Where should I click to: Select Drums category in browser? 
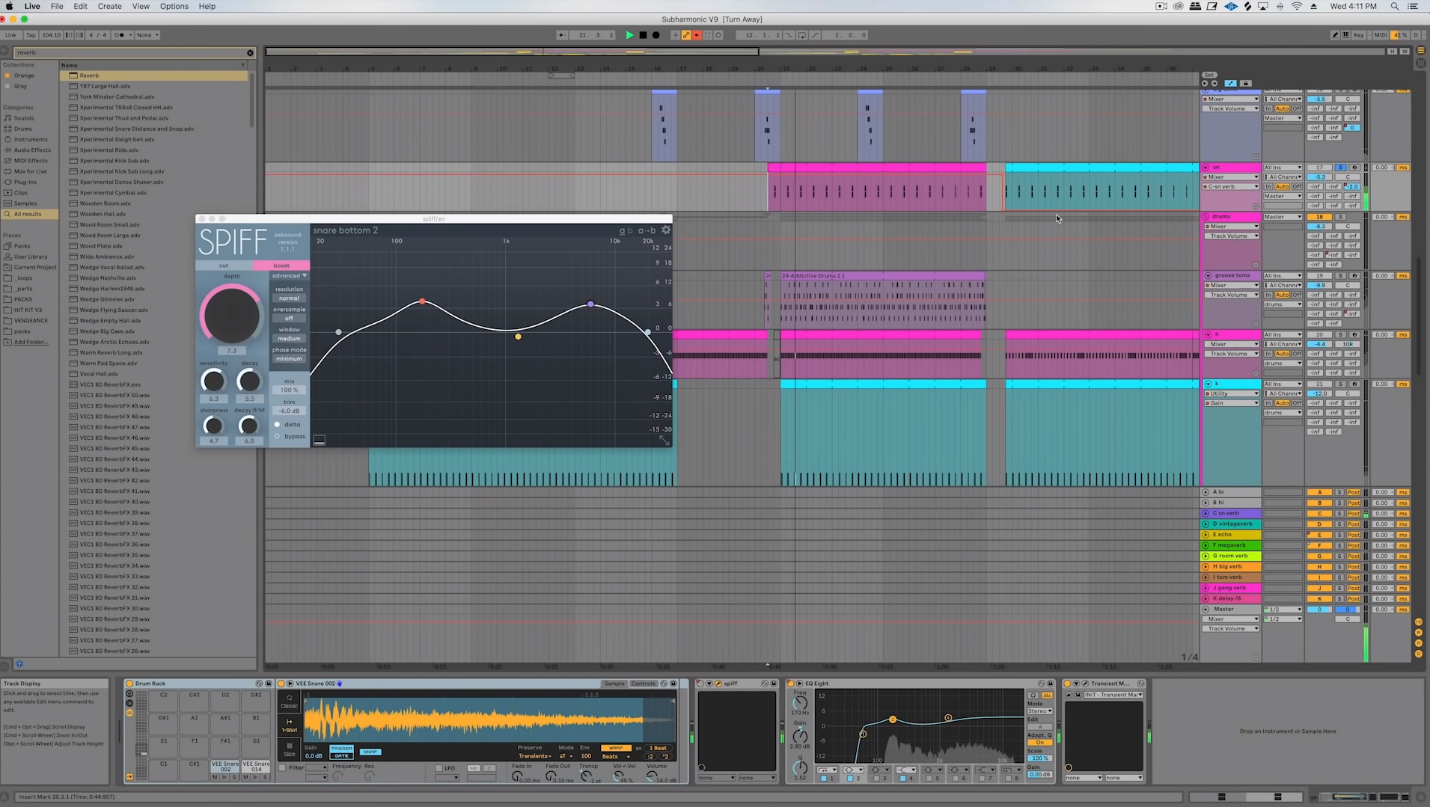click(x=23, y=129)
